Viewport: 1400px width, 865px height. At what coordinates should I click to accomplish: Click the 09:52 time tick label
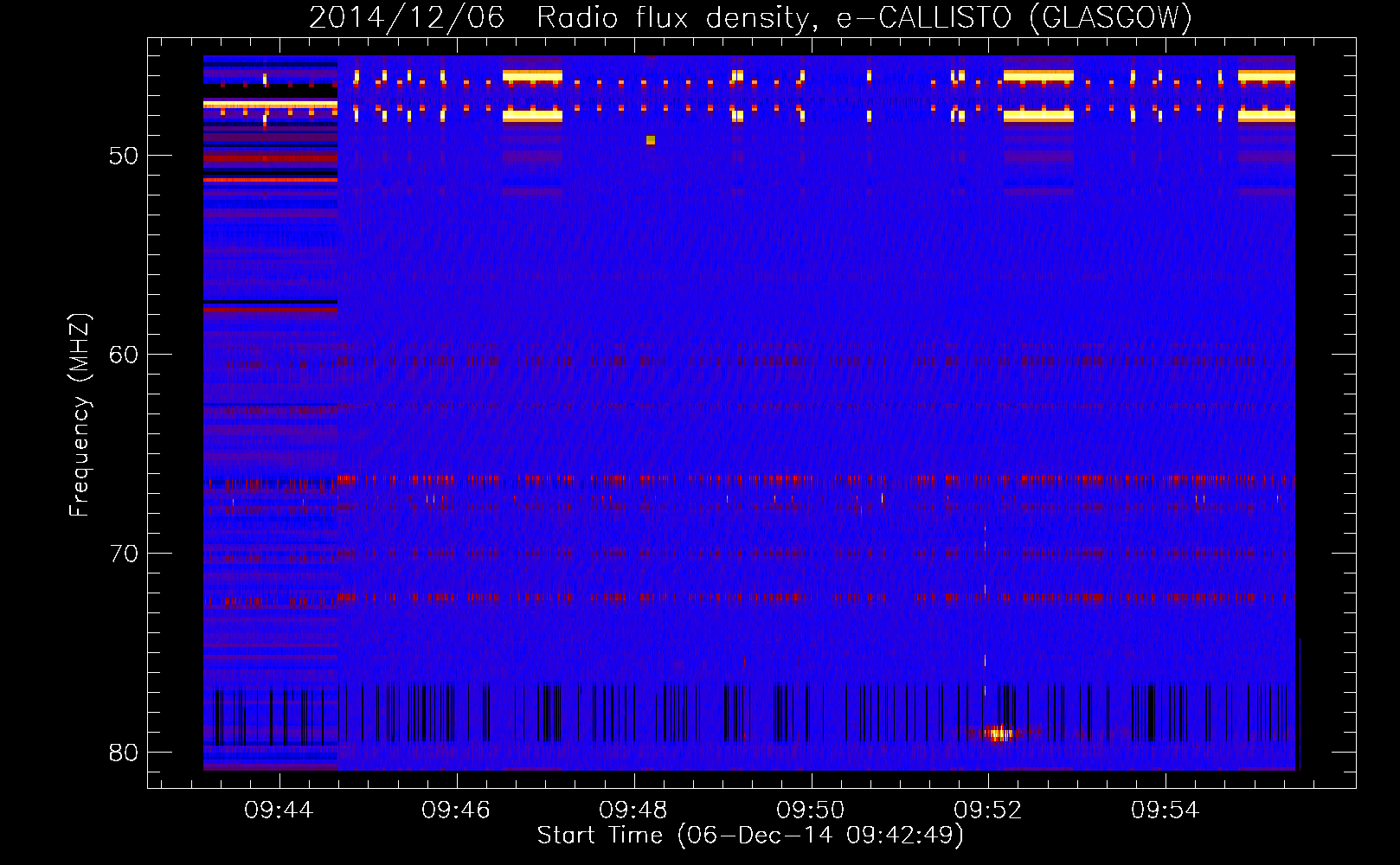pyautogui.click(x=988, y=811)
